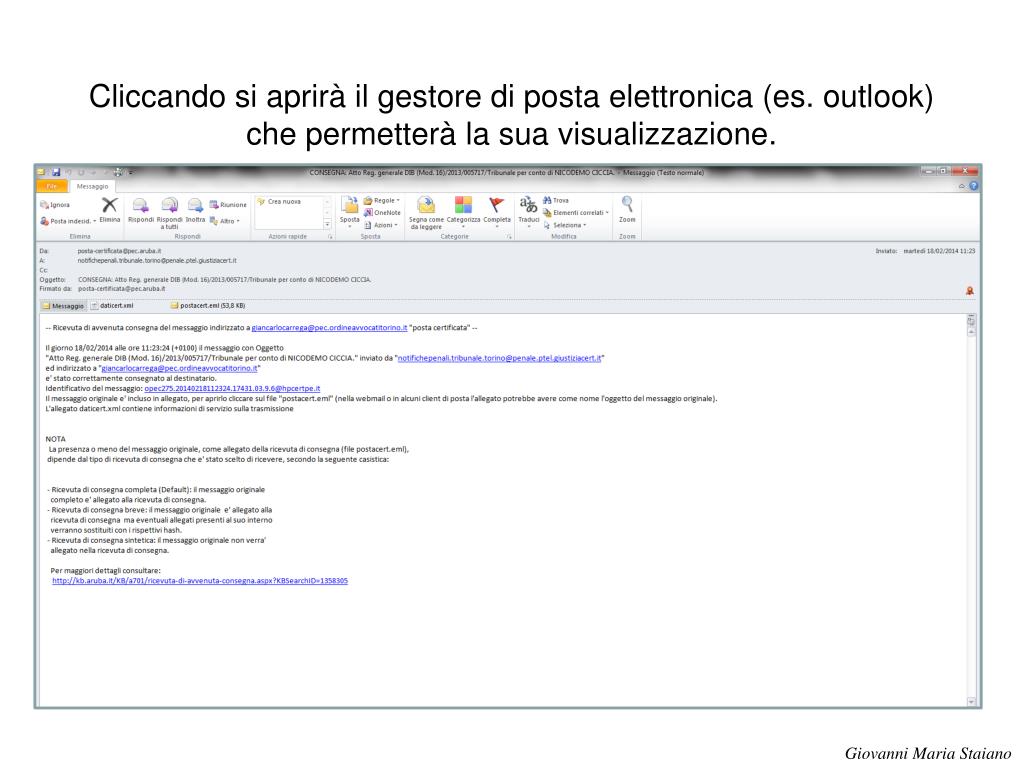Click the opec275 message identifier link

(232, 389)
